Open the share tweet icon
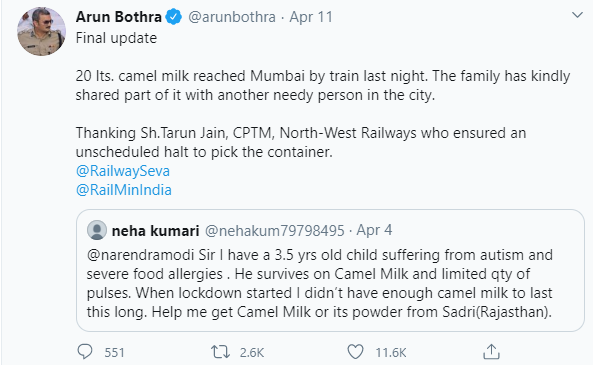The width and height of the screenshot is (593, 365). (x=491, y=351)
